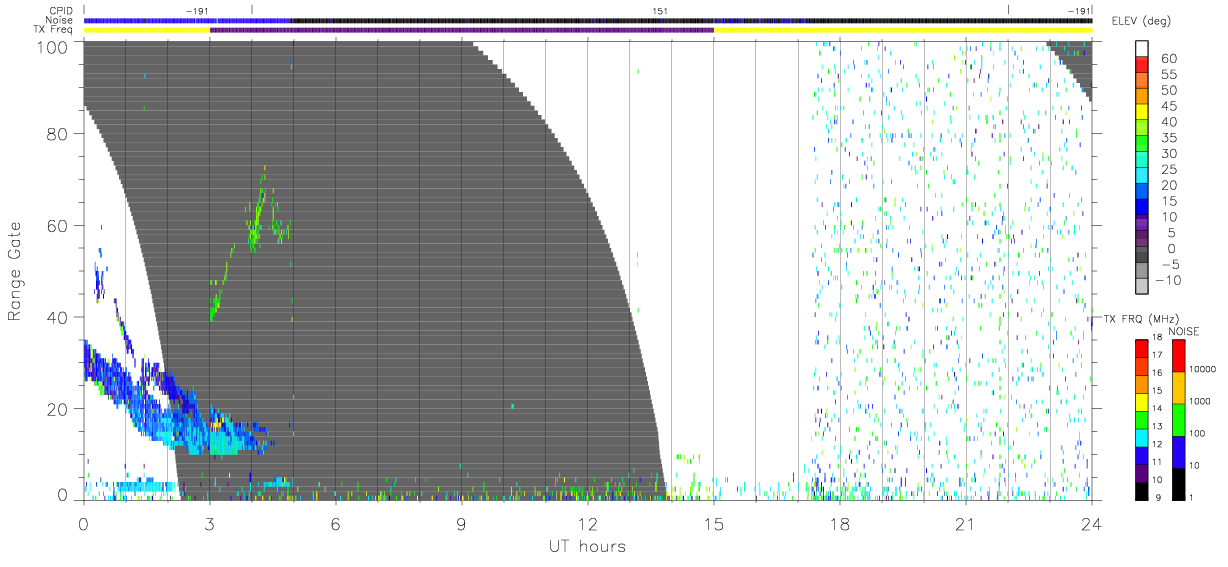Viewport: 1228px width, 567px height.
Task: Click the 'TX Freq' row label
Action: tap(55, 30)
